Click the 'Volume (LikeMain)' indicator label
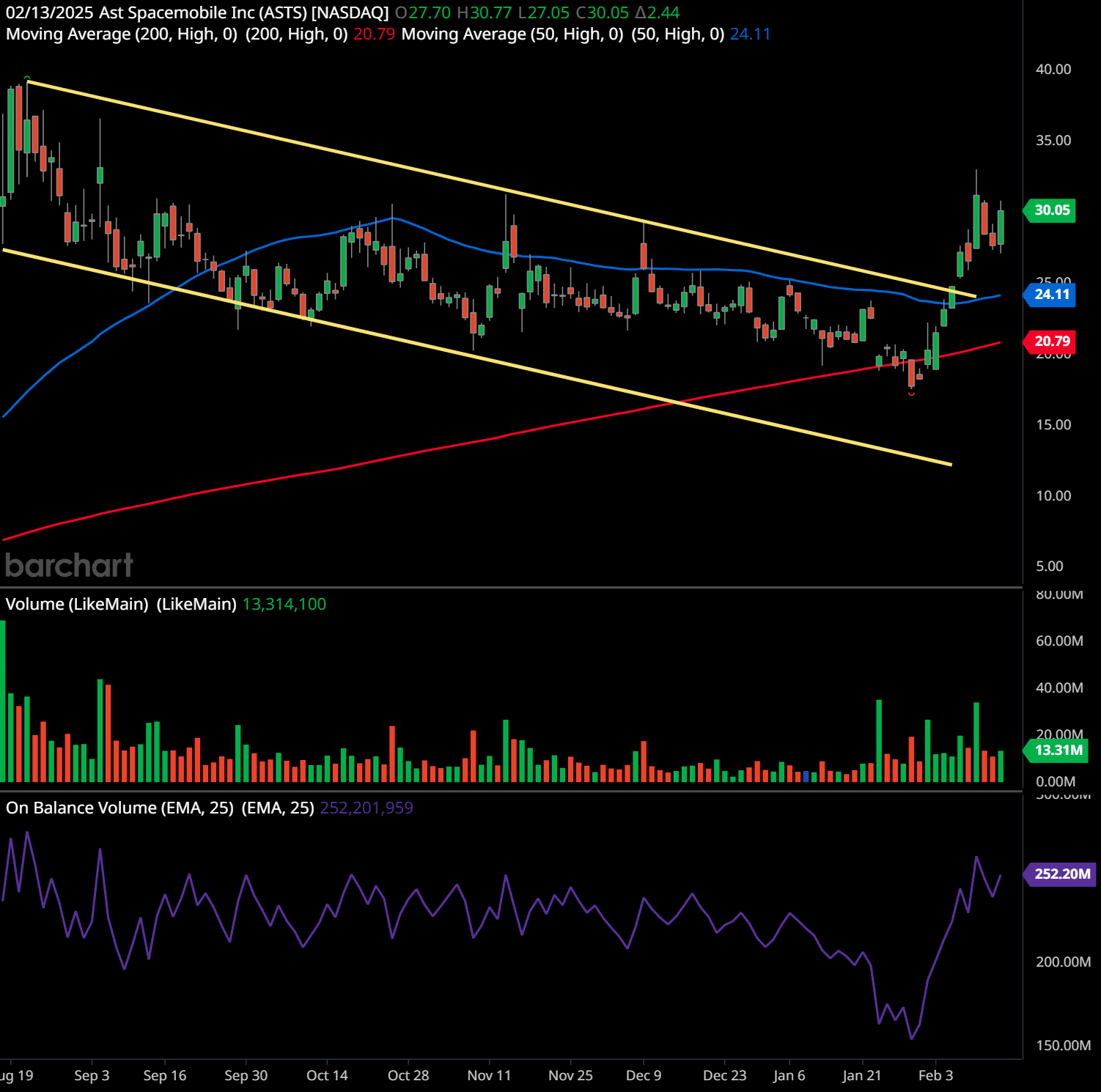Image resolution: width=1101 pixels, height=1092 pixels. (77, 604)
